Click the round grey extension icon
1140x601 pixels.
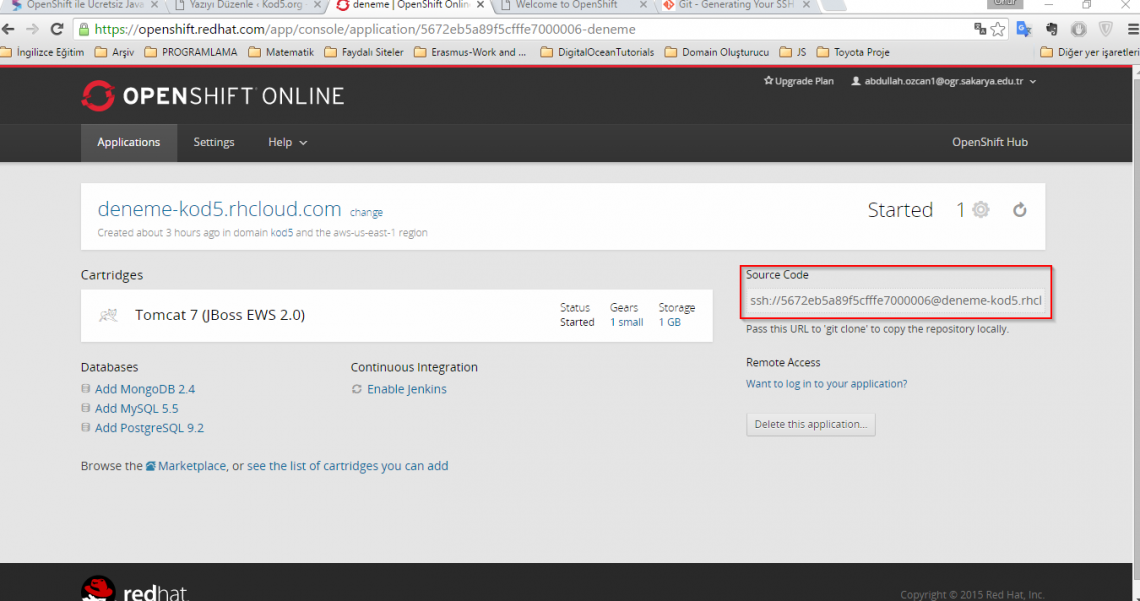(x=1079, y=29)
